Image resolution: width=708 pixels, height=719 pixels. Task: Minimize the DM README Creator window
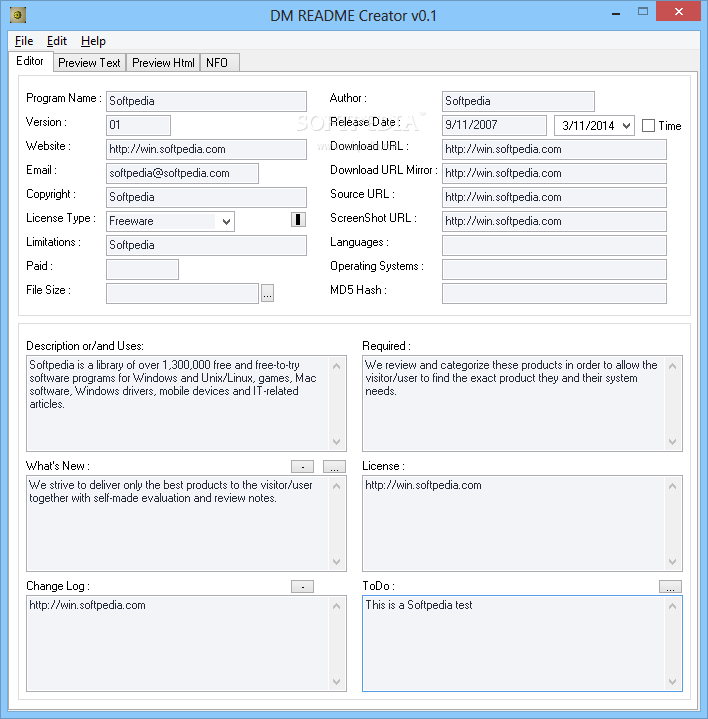pyautogui.click(x=616, y=13)
